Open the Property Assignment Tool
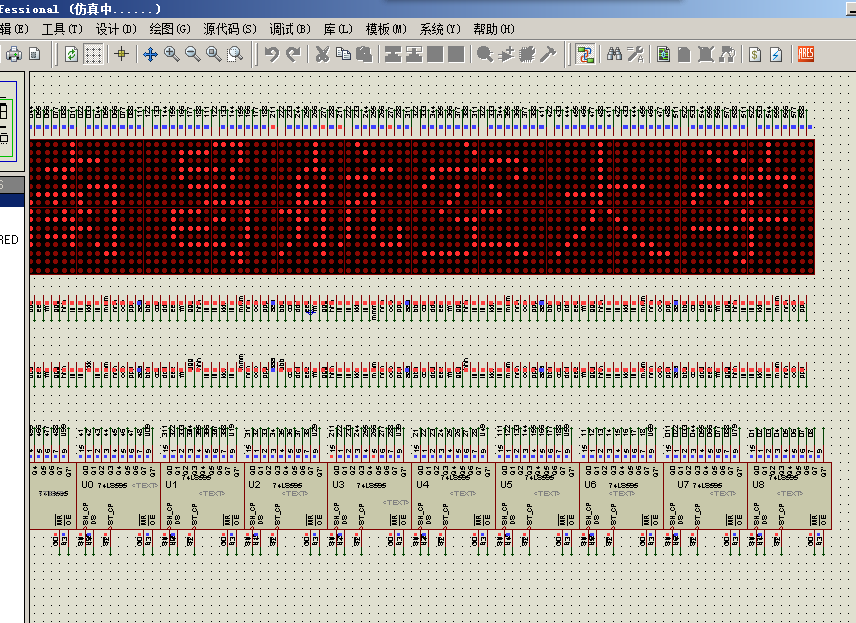This screenshot has width=856, height=623. [635, 54]
